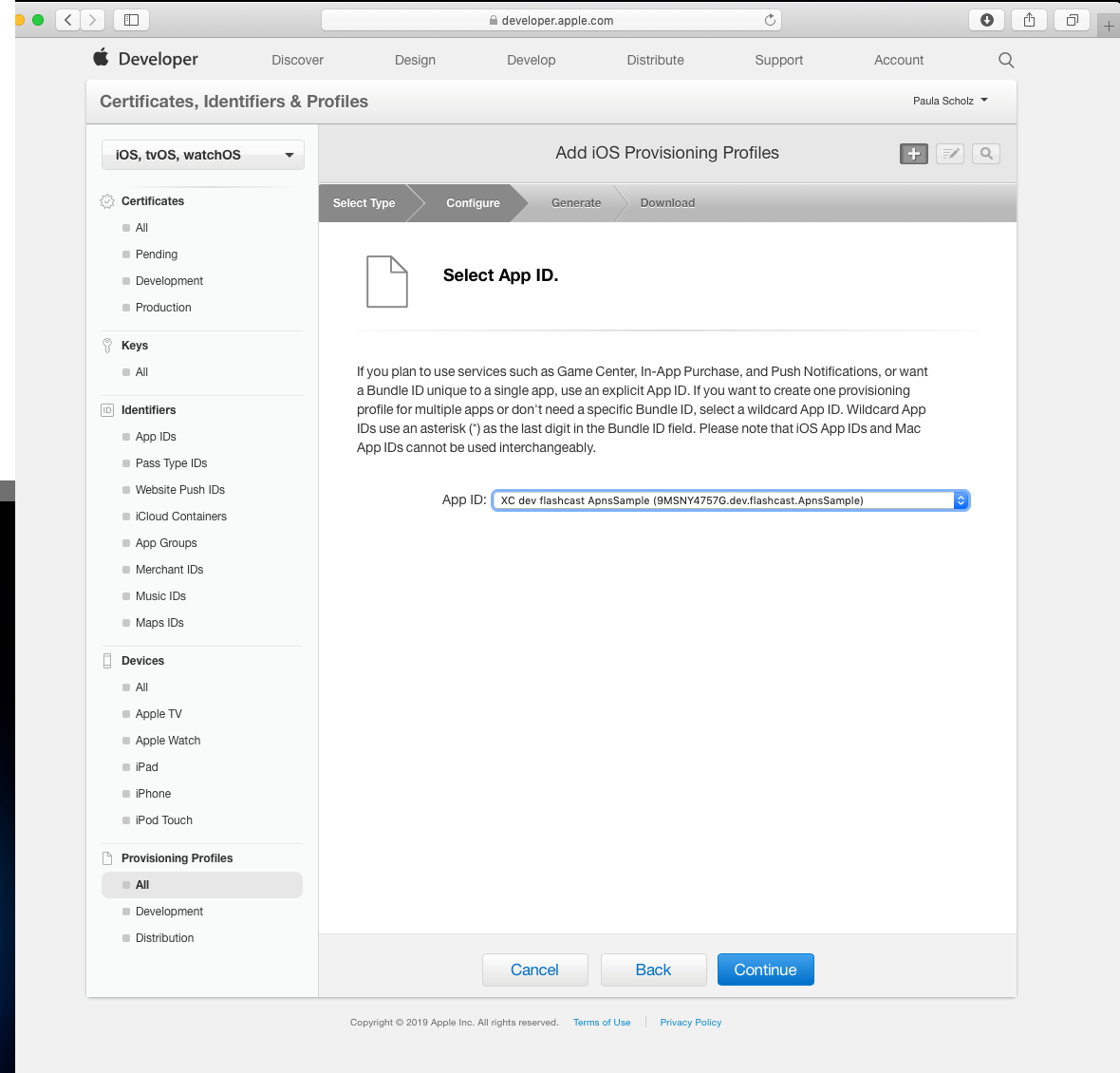
Task: Click the edit profiles pencil icon
Action: 950,154
